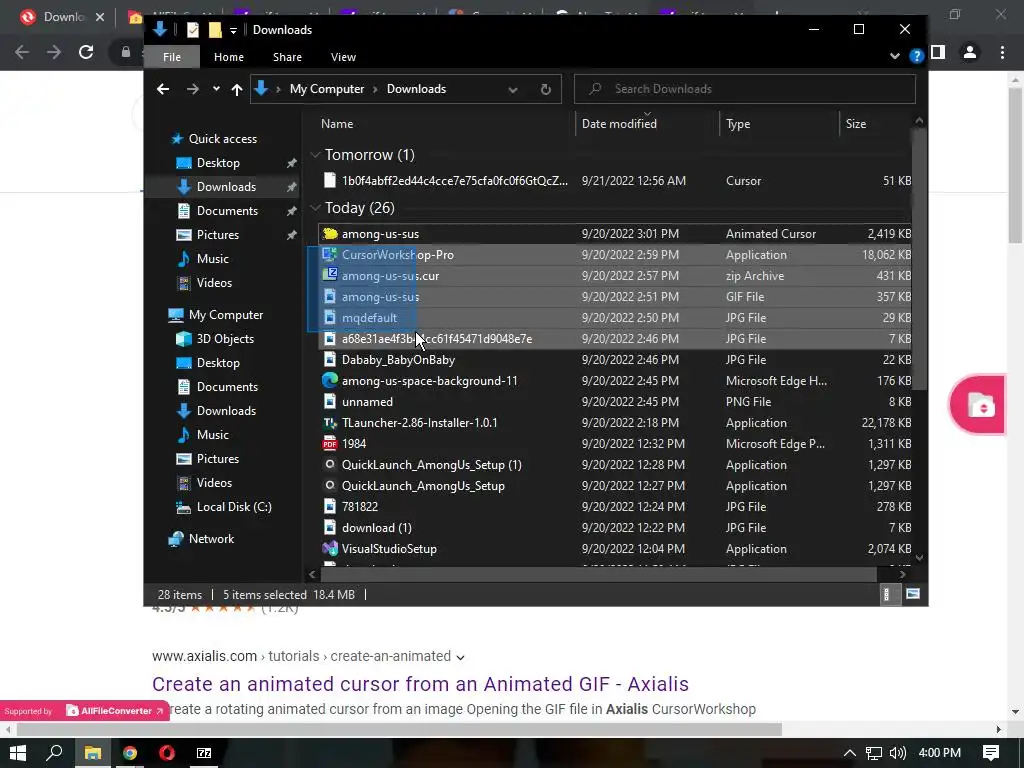Open Chrome three-dot menu

point(1002,52)
